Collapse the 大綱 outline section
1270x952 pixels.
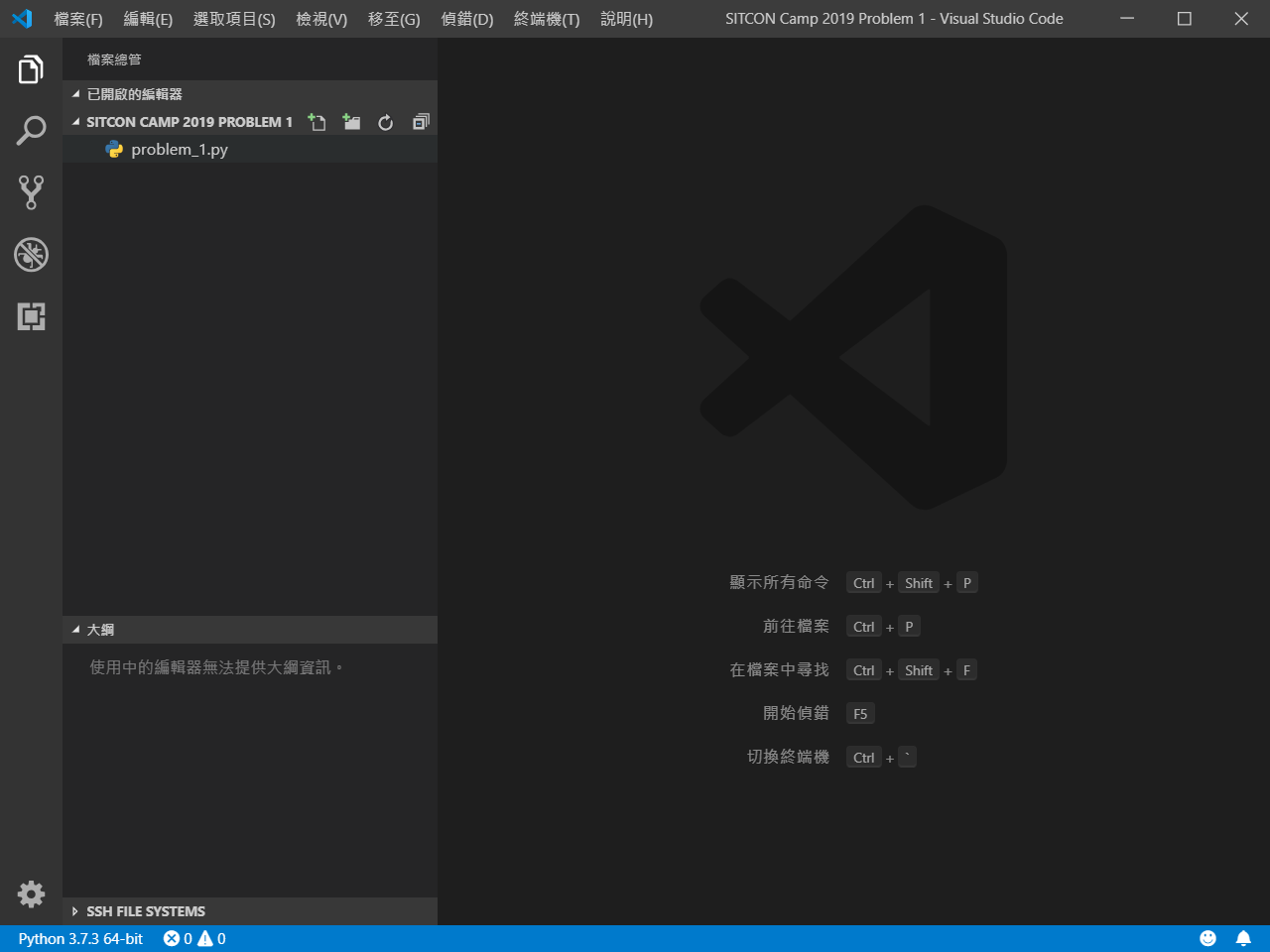(250, 630)
